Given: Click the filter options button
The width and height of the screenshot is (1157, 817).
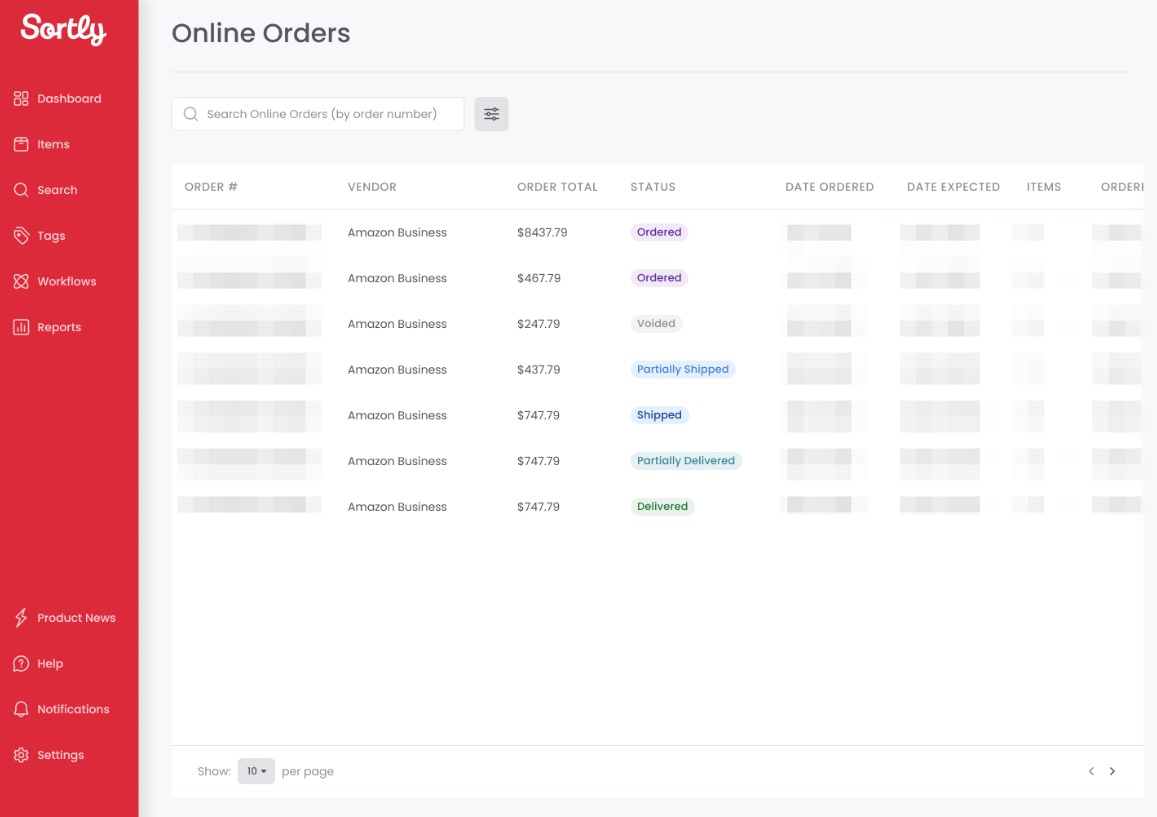Looking at the screenshot, I should coord(491,114).
